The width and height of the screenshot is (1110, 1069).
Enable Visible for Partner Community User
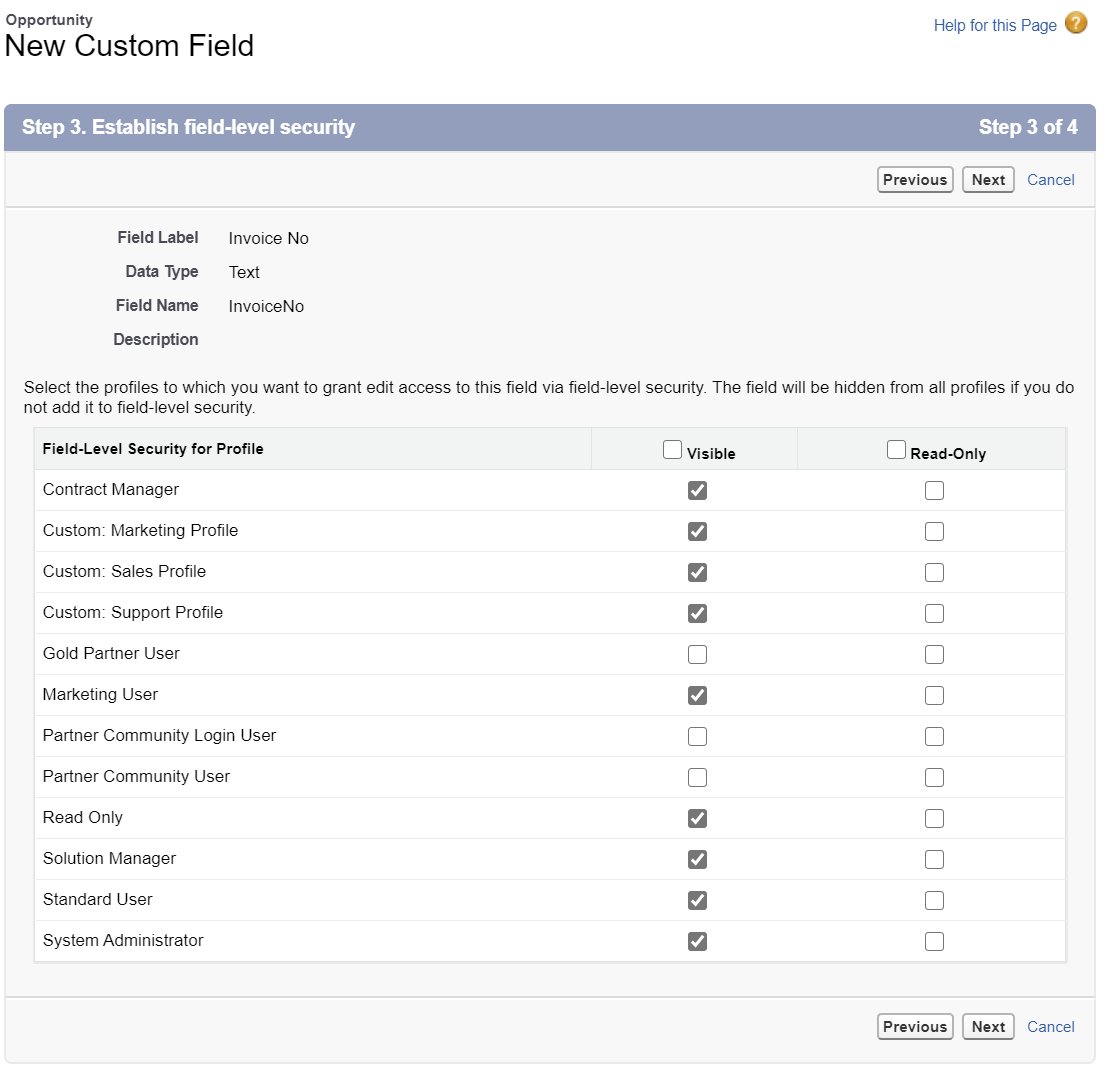click(698, 778)
